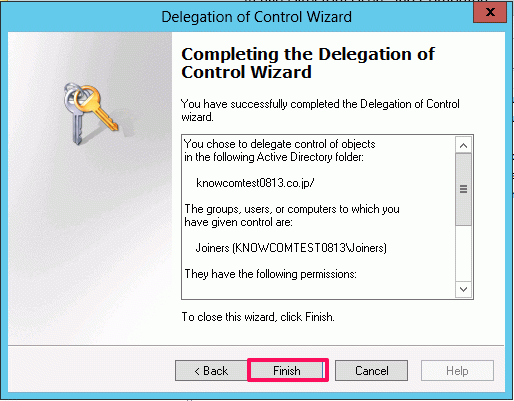Click the 'They have the following permissions' line
This screenshot has height=401, width=514.
click(270, 274)
